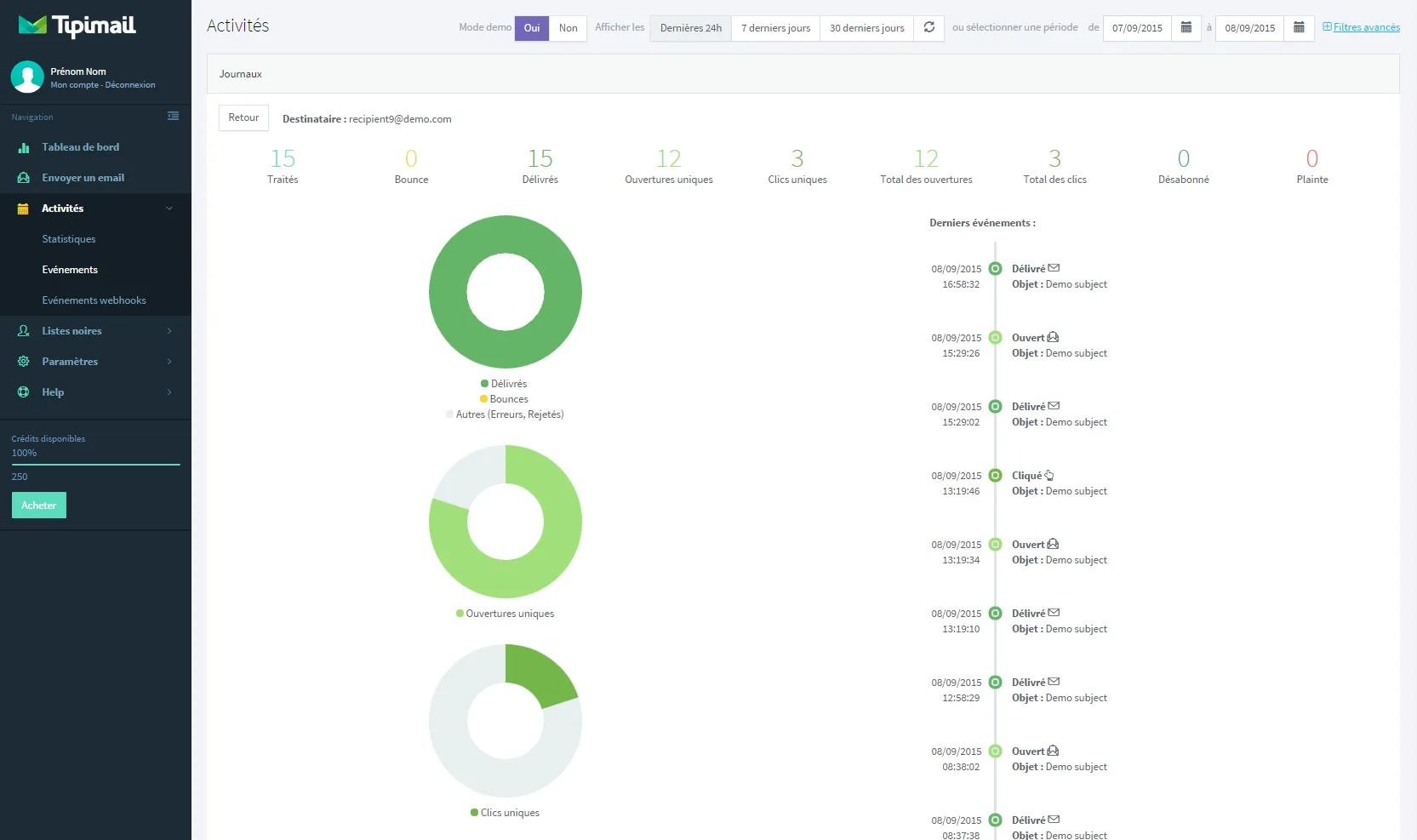Click envelope icon of 16:58:32 Délivré event
This screenshot has width=1417, height=840.
click(1054, 268)
